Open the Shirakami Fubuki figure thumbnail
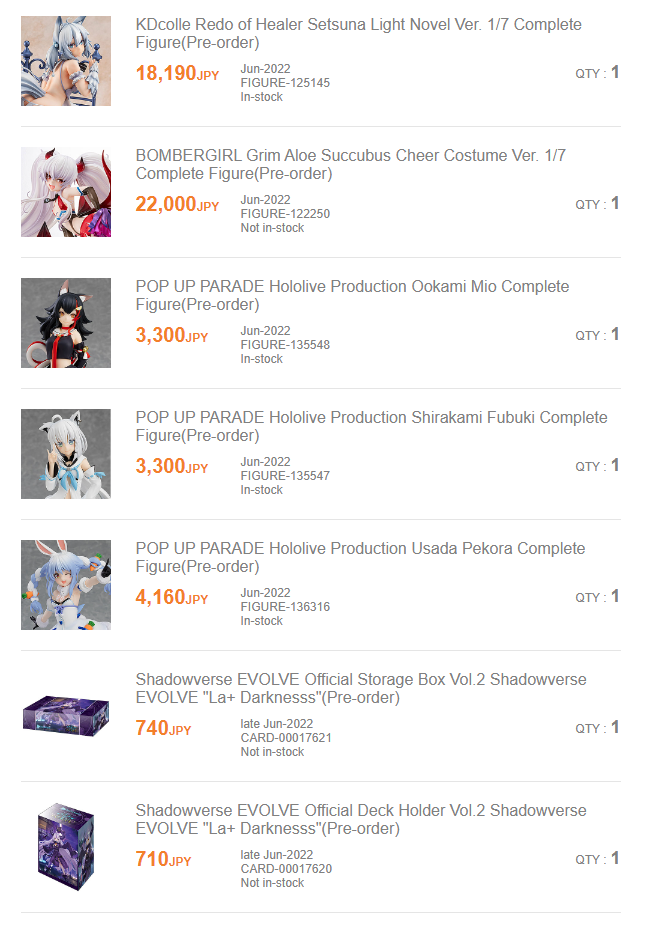661x942 pixels. (x=66, y=454)
